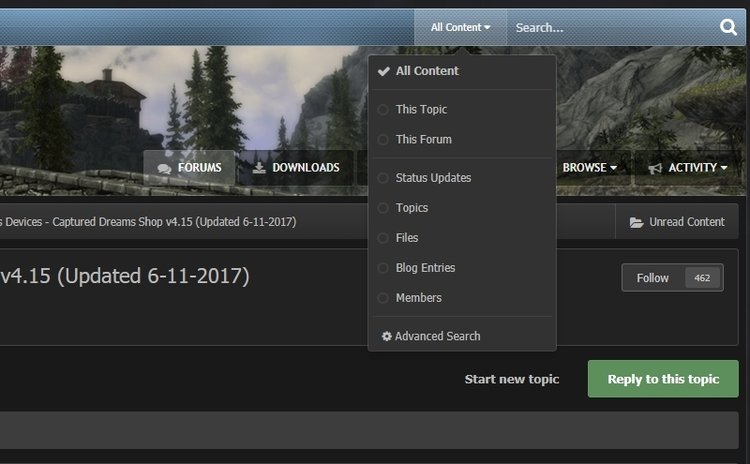The height and width of the screenshot is (464, 750).
Task: Expand the Browse navigation dropdown
Action: point(589,168)
